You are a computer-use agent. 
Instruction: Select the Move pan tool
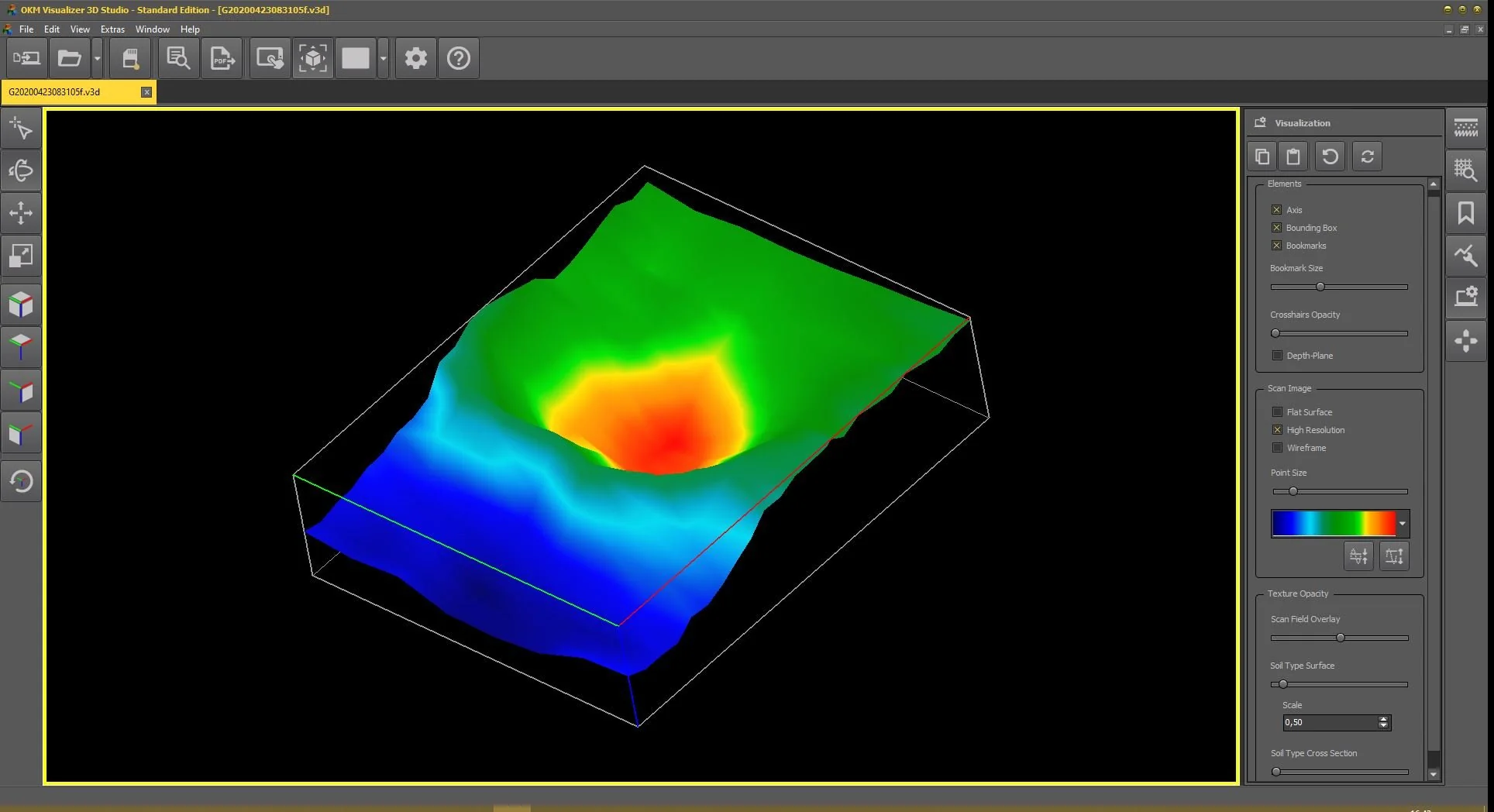(x=21, y=213)
